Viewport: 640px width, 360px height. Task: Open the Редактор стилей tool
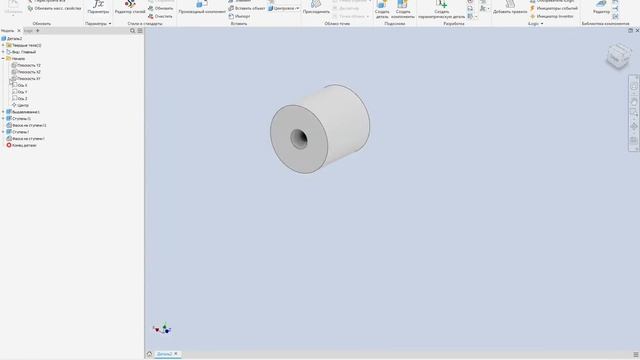[x=130, y=7]
